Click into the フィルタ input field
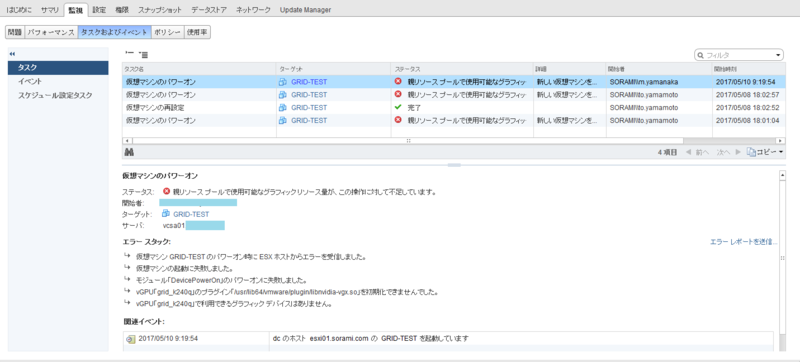This screenshot has width=800, height=362. click(x=739, y=55)
